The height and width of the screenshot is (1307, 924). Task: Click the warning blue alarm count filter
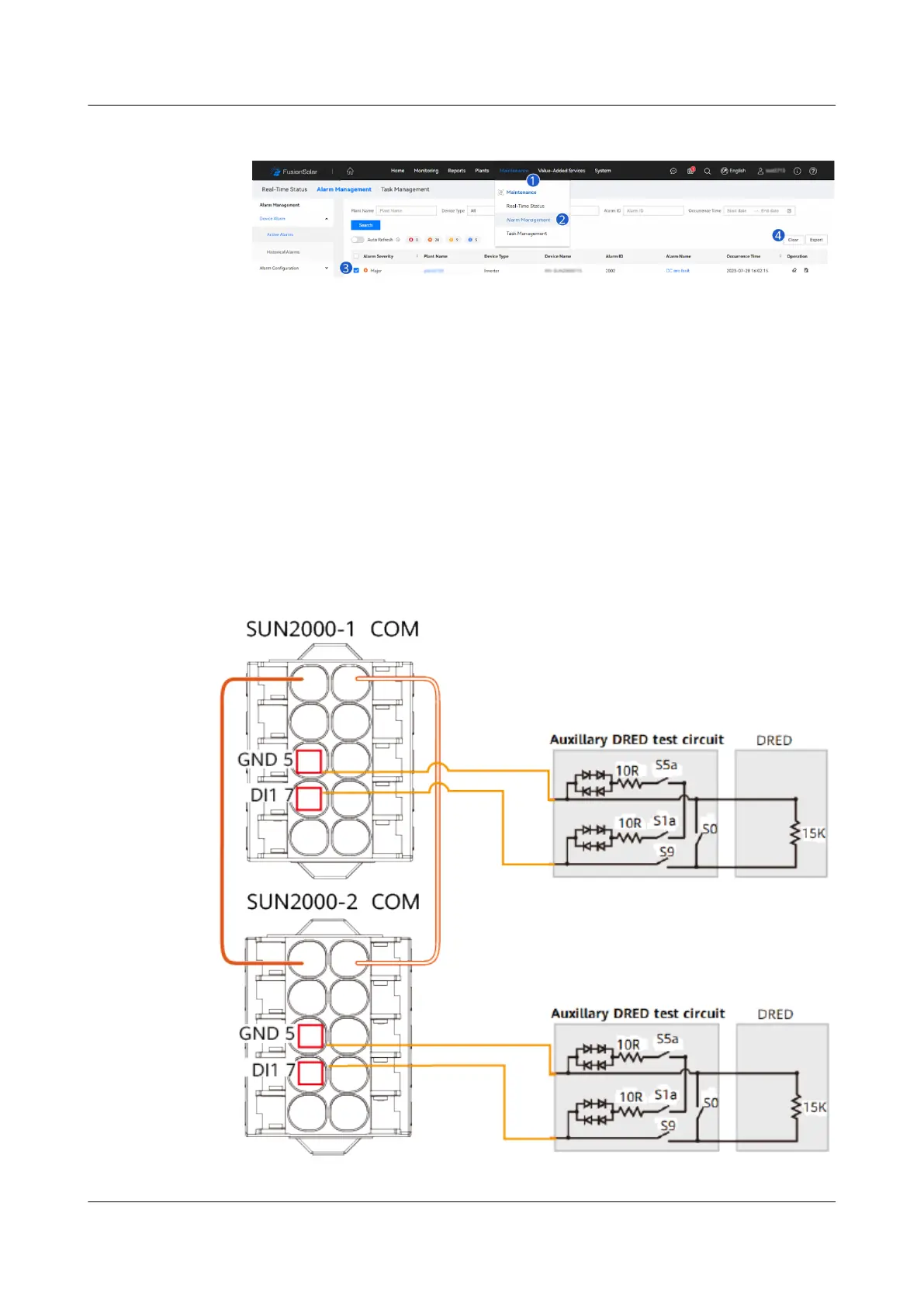pos(472,240)
